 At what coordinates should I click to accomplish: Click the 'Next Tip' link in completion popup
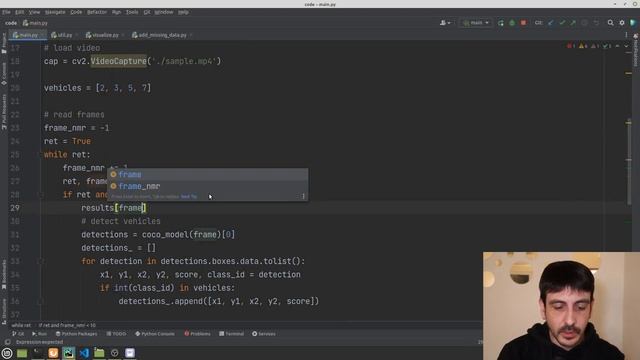[x=189, y=197]
